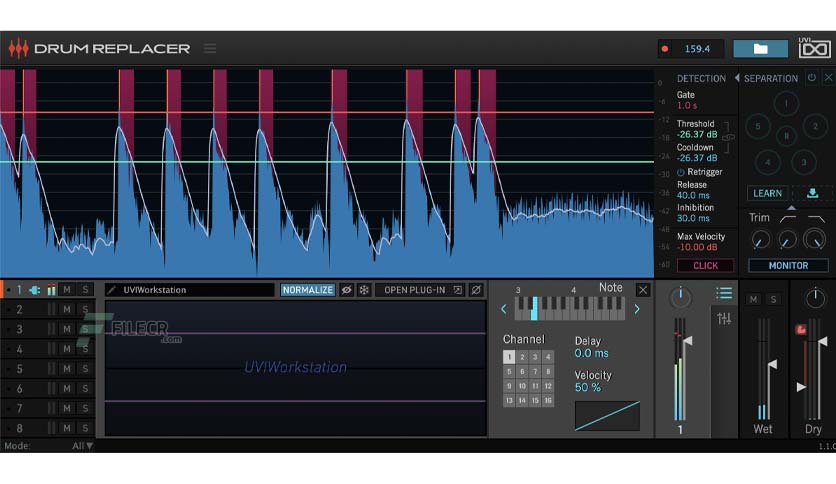The image size is (836, 484).
Task: Open the mixer faders icon
Action: pos(724,319)
